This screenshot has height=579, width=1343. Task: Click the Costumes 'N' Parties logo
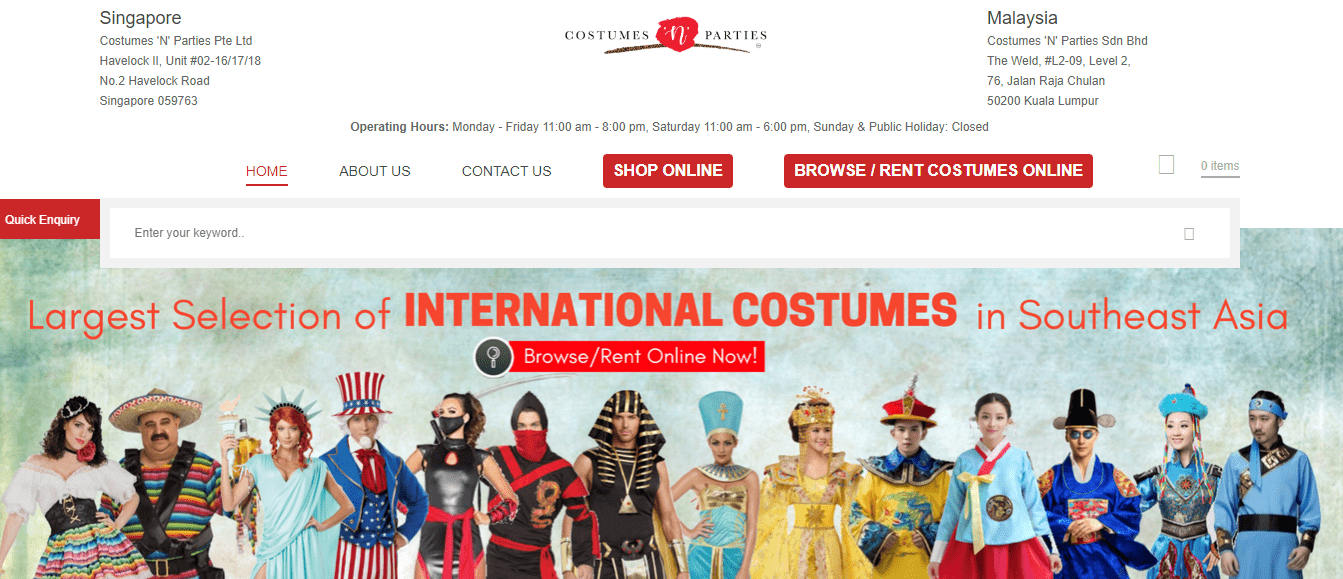(666, 35)
